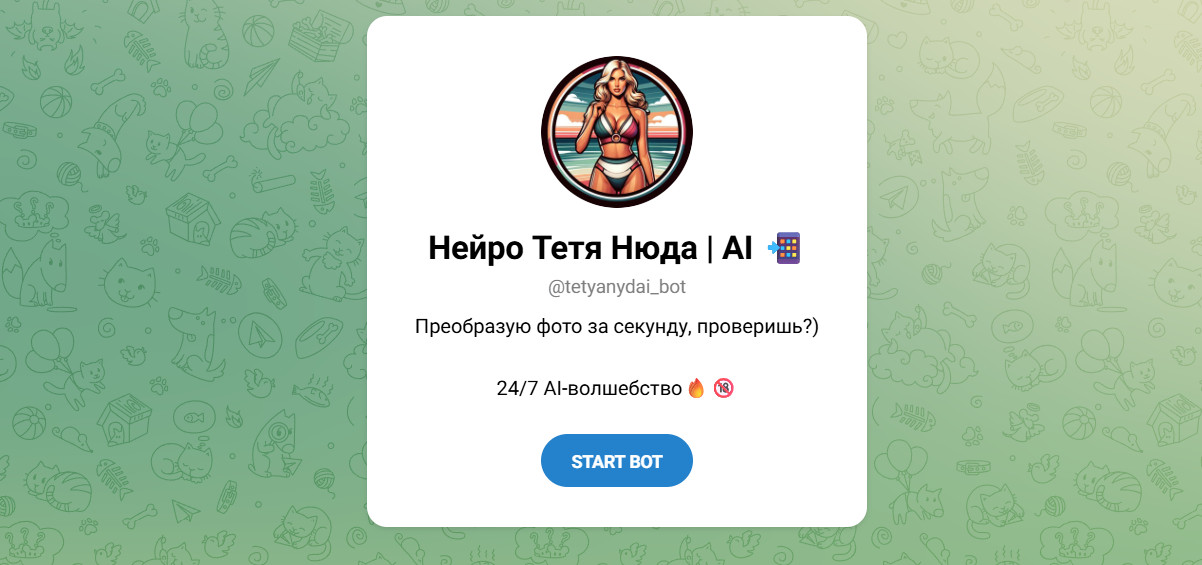Open the @tetyanydai_bot username link

coord(617,287)
